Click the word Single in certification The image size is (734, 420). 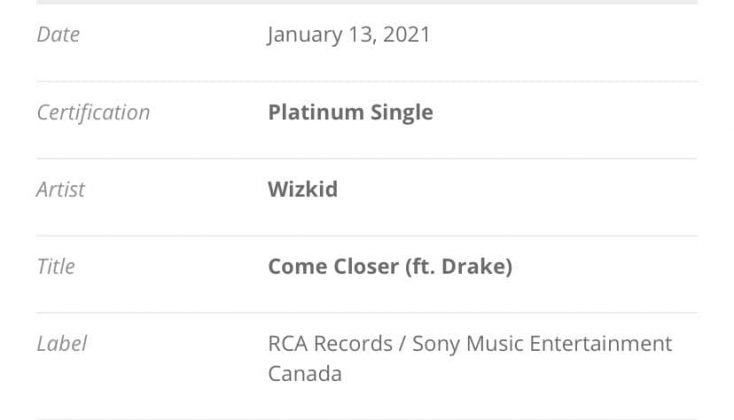[400, 112]
